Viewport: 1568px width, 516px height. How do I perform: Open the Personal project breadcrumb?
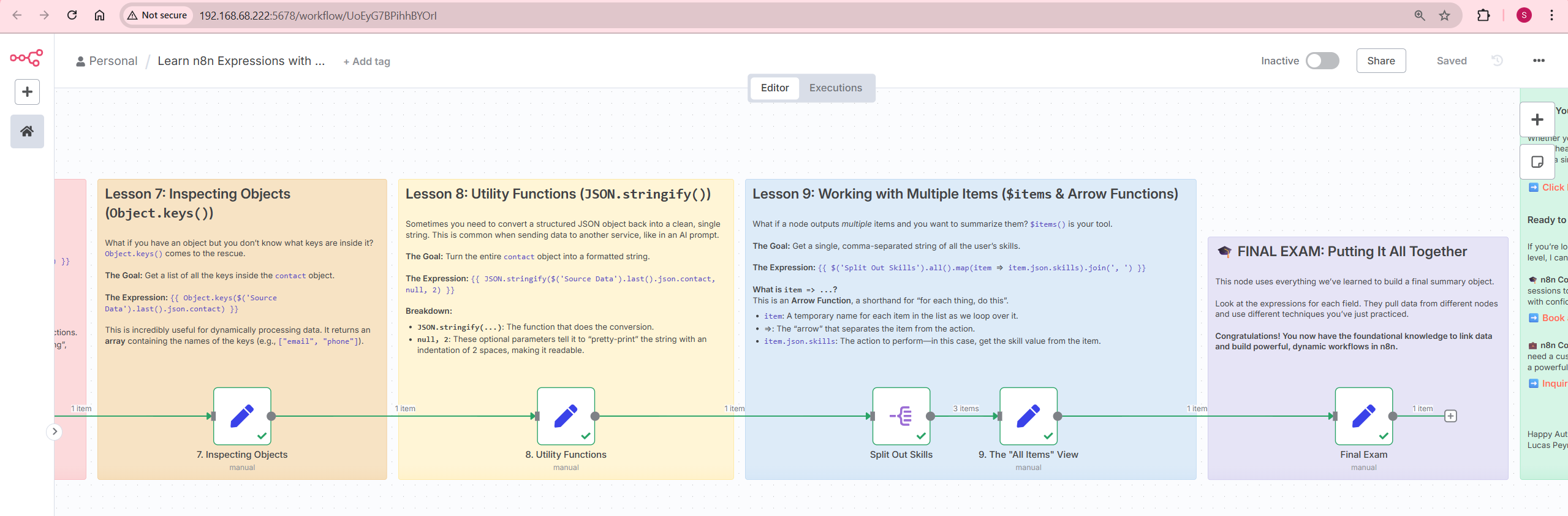click(x=107, y=61)
